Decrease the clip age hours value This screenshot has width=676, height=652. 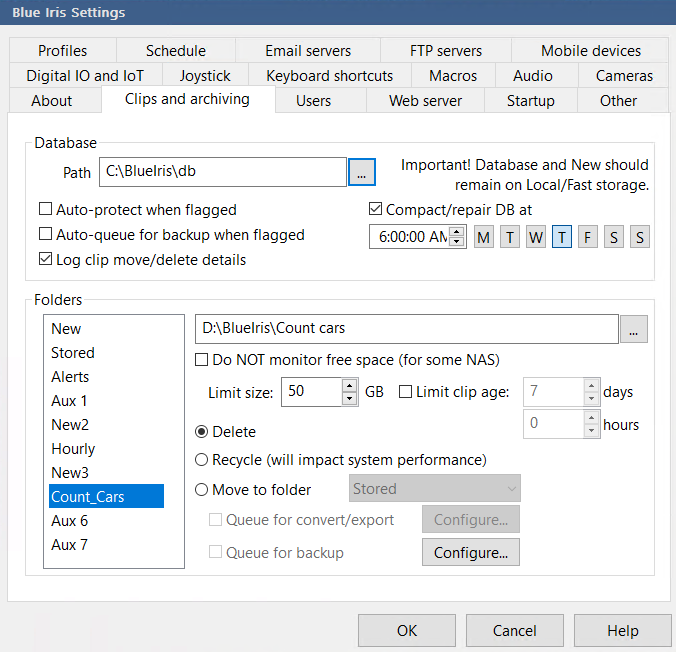tap(592, 430)
